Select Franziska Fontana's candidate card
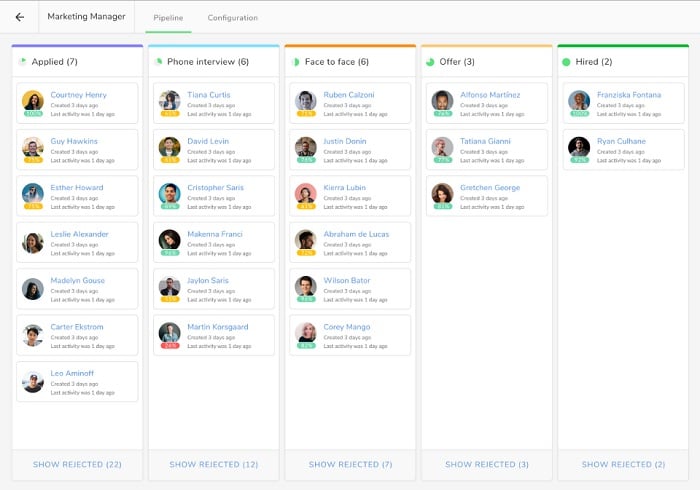Screen dimensions: 700x490 [x=623, y=103]
